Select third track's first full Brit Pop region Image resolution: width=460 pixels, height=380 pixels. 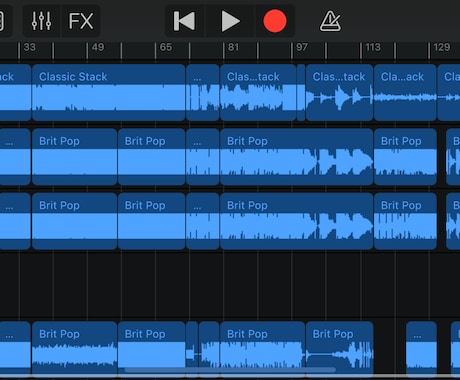pos(74,221)
